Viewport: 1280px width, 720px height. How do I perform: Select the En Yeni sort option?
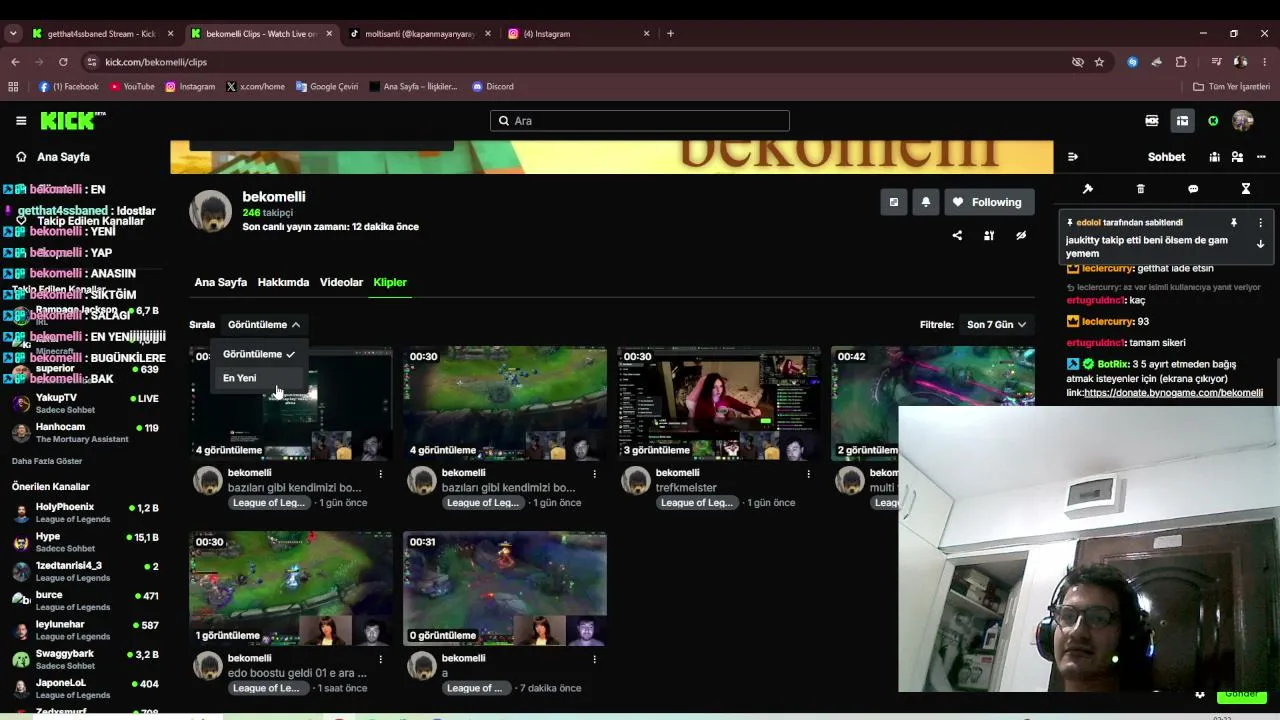(x=259, y=378)
